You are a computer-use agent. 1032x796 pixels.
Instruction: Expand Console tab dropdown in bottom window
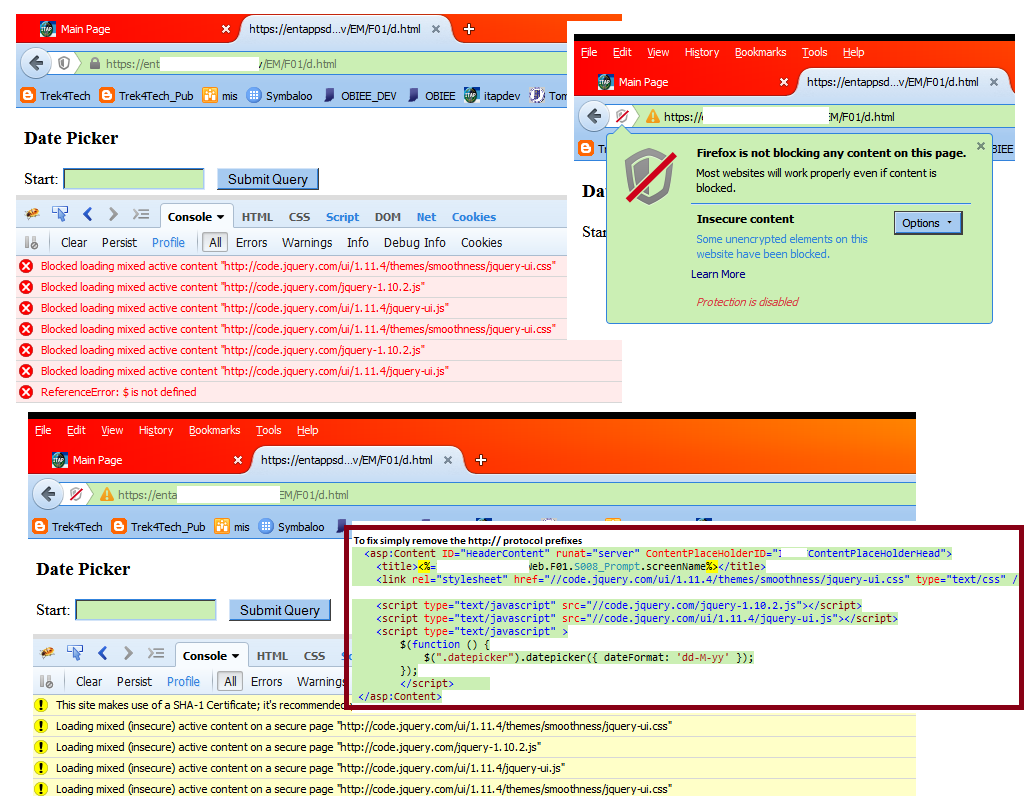pos(235,656)
